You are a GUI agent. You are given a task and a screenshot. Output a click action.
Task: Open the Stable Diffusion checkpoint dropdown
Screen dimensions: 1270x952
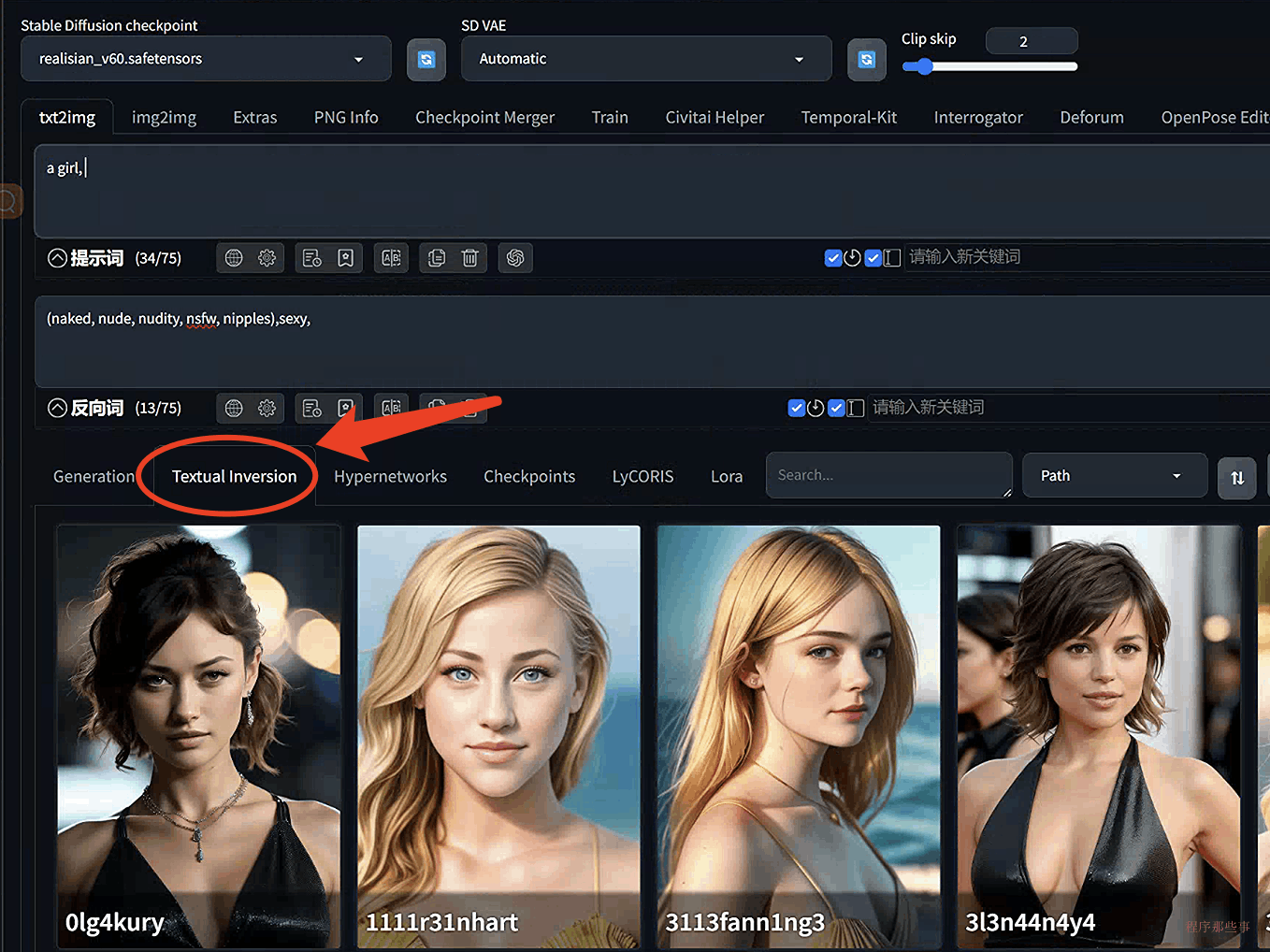pyautogui.click(x=206, y=59)
